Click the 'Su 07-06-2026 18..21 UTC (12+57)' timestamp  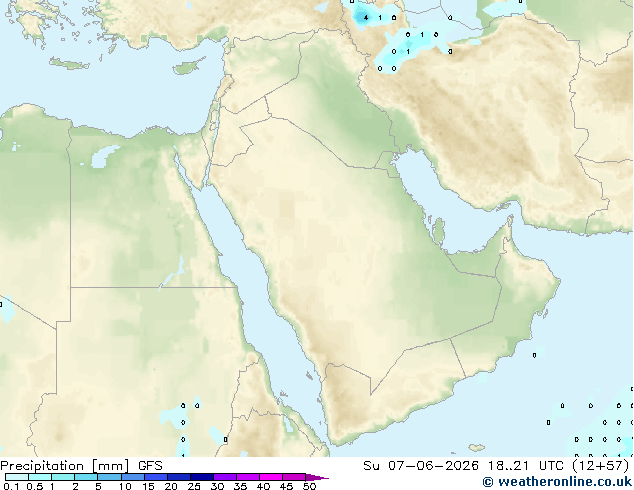(x=497, y=466)
